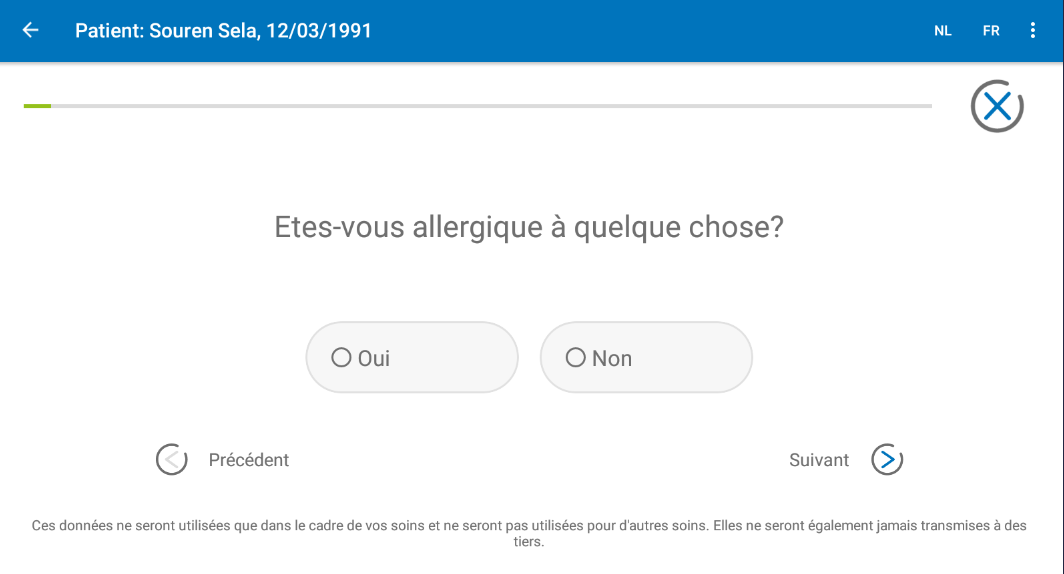Click the green filled progress bar segment
Image resolution: width=1064 pixels, height=574 pixels.
click(x=37, y=106)
